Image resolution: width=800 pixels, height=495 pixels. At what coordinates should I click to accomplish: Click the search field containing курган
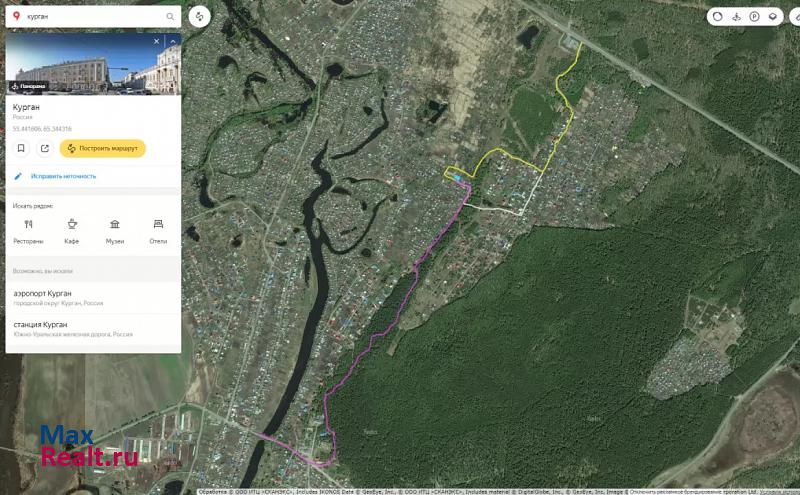tap(85, 17)
